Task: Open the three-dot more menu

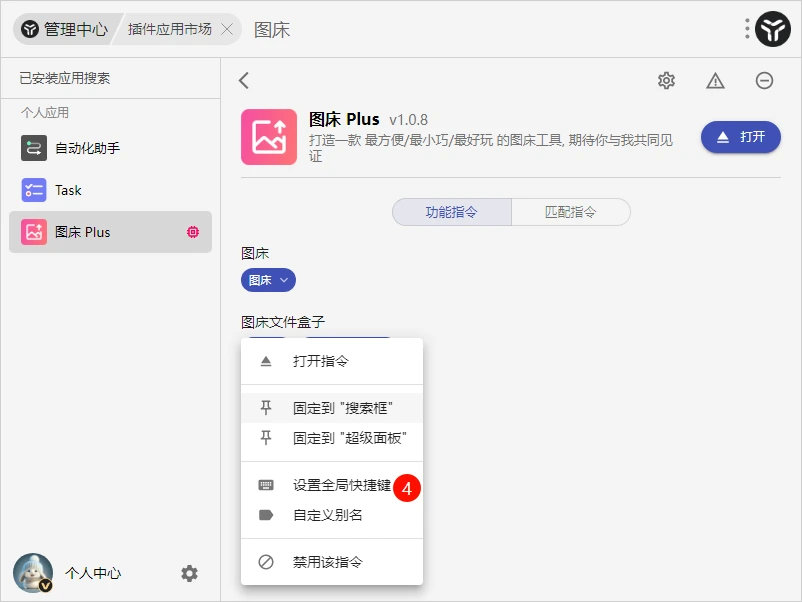Action: coord(747,29)
